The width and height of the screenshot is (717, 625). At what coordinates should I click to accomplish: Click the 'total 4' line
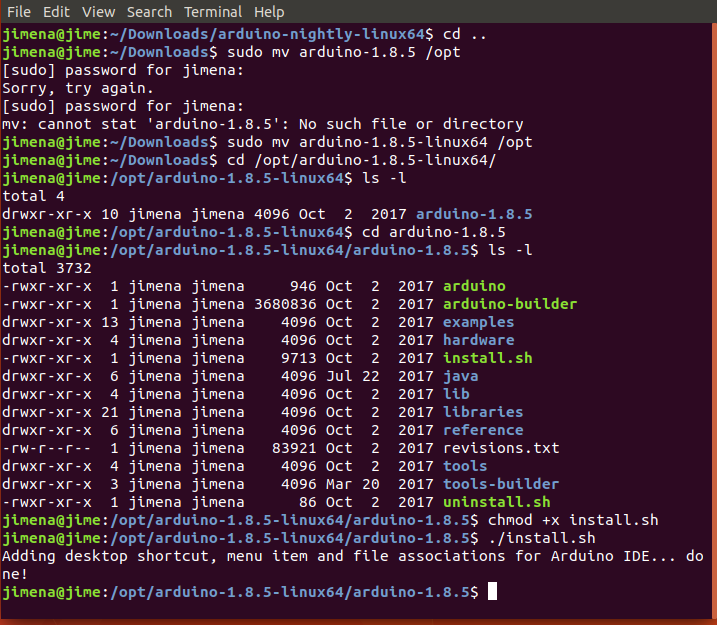[x=33, y=196]
